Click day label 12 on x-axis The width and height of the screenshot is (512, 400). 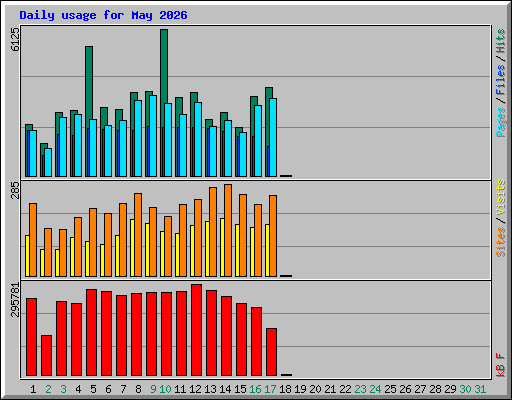point(195,389)
